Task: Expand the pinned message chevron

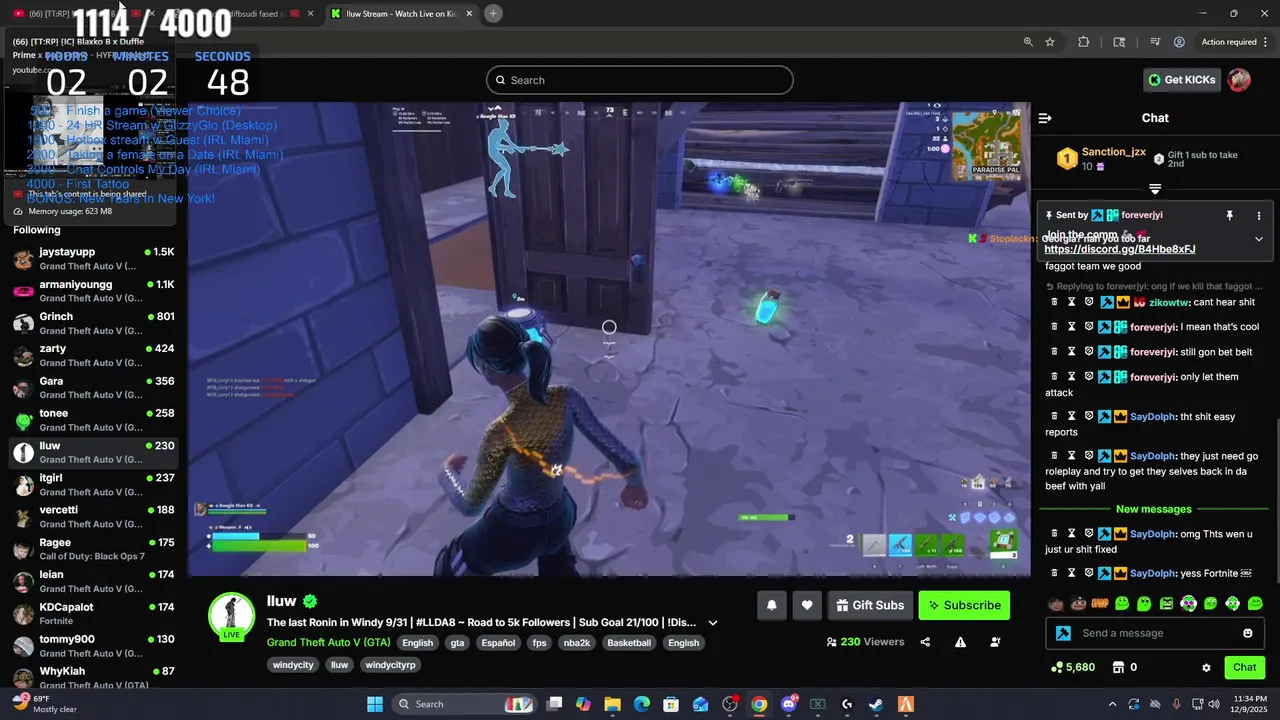Action: (1259, 239)
